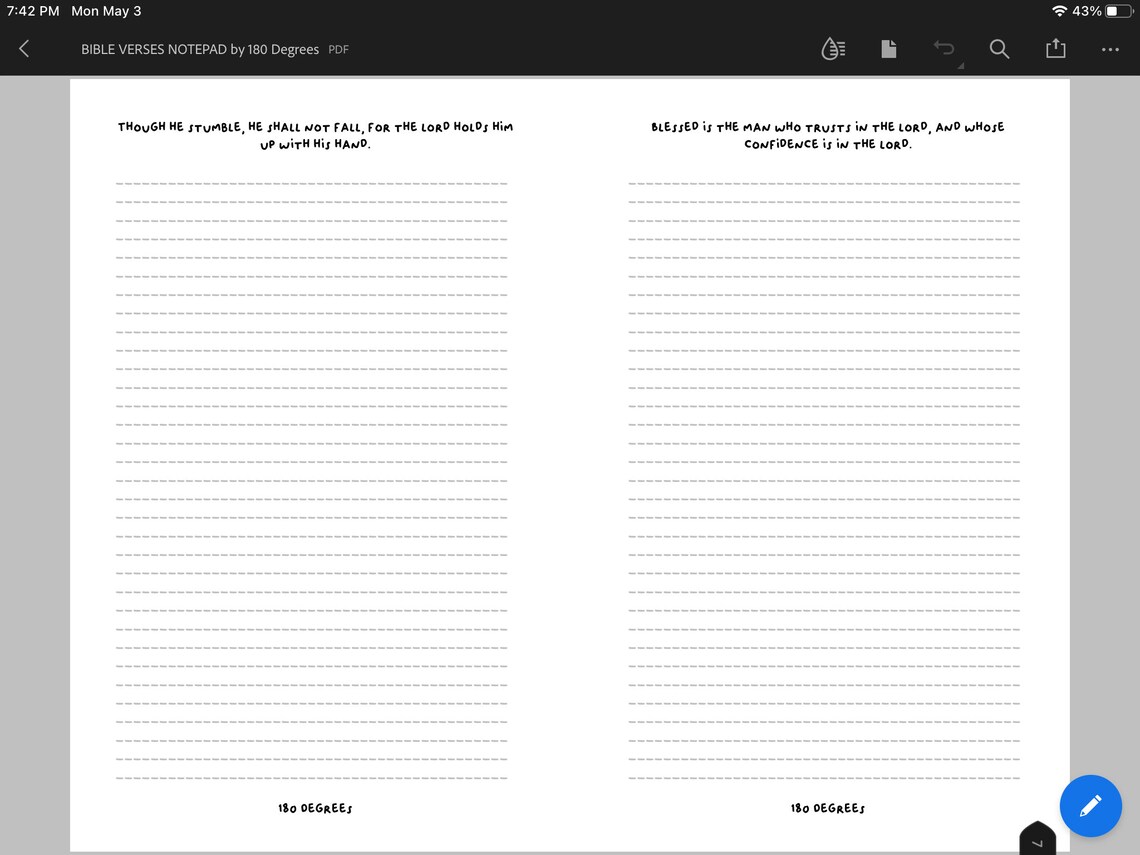The image size is (1140, 855).
Task: Tap the PDF file type label
Action: click(x=339, y=49)
